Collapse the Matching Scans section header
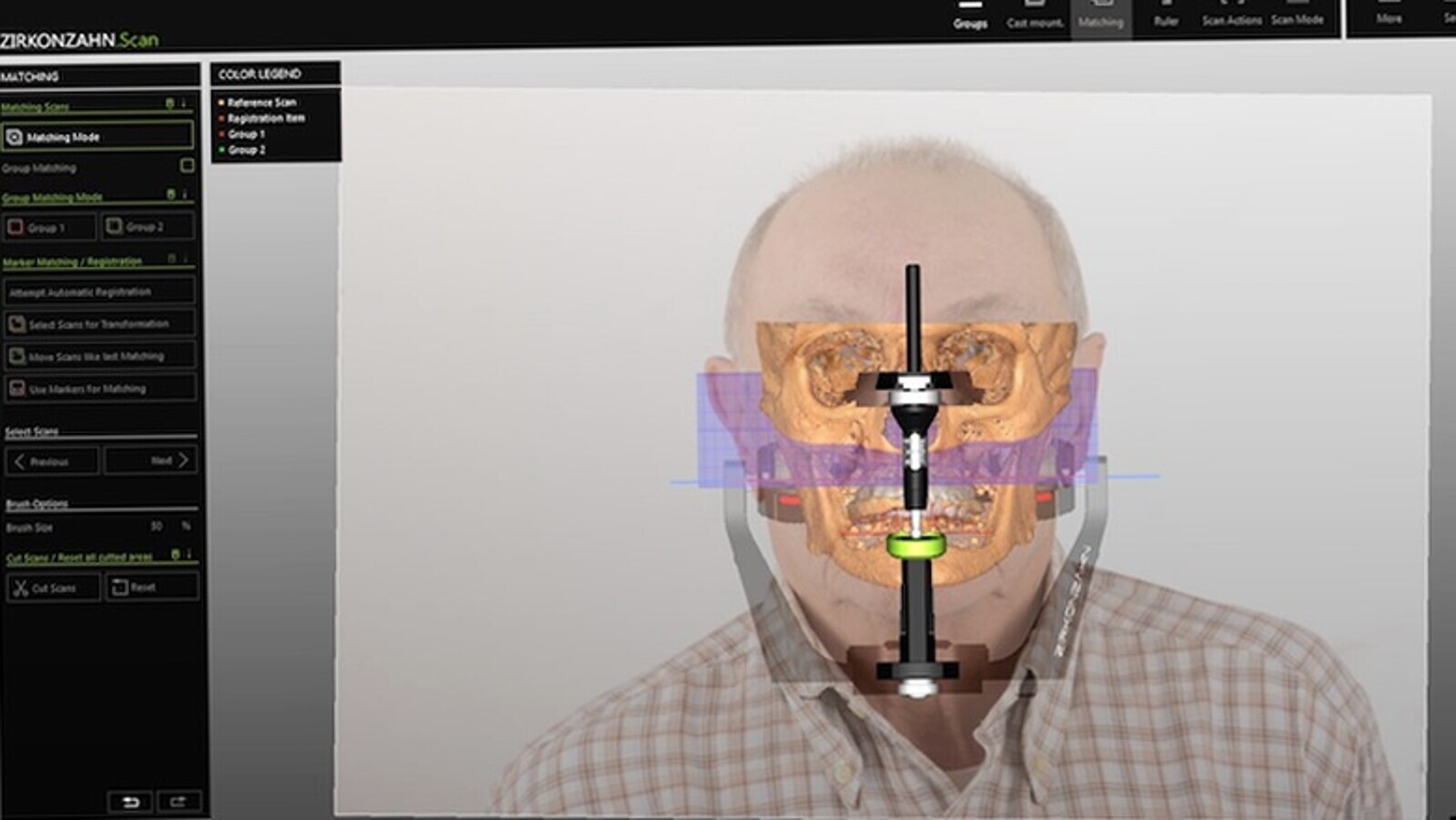Viewport: 1456px width, 820px height. [x=183, y=104]
